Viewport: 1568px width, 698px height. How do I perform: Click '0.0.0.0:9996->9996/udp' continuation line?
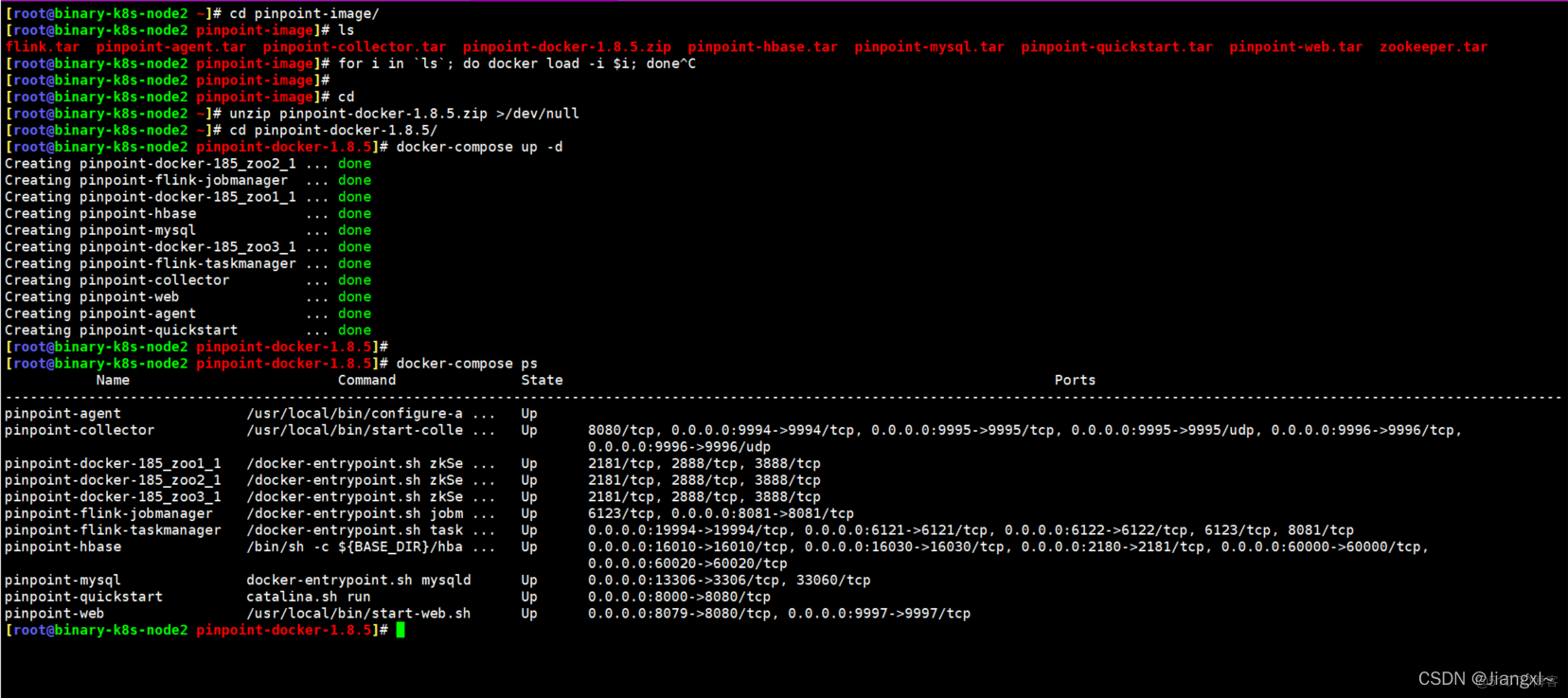click(679, 447)
